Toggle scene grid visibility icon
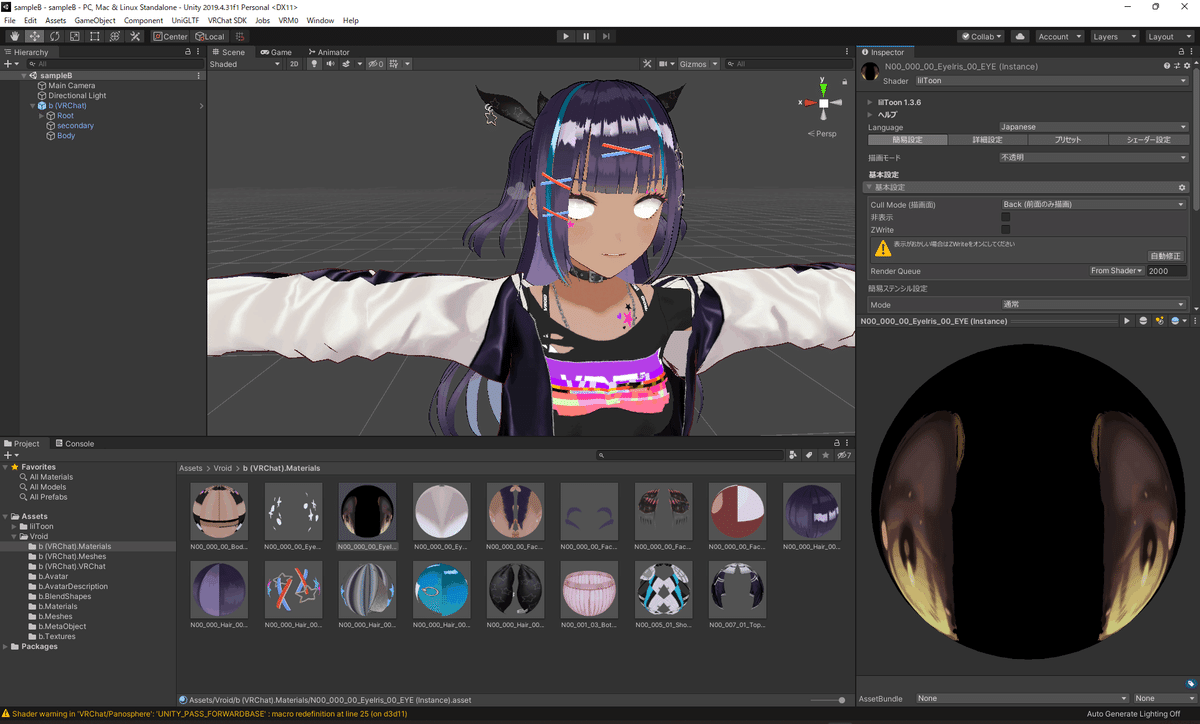Image resolution: width=1200 pixels, height=724 pixels. (395, 64)
